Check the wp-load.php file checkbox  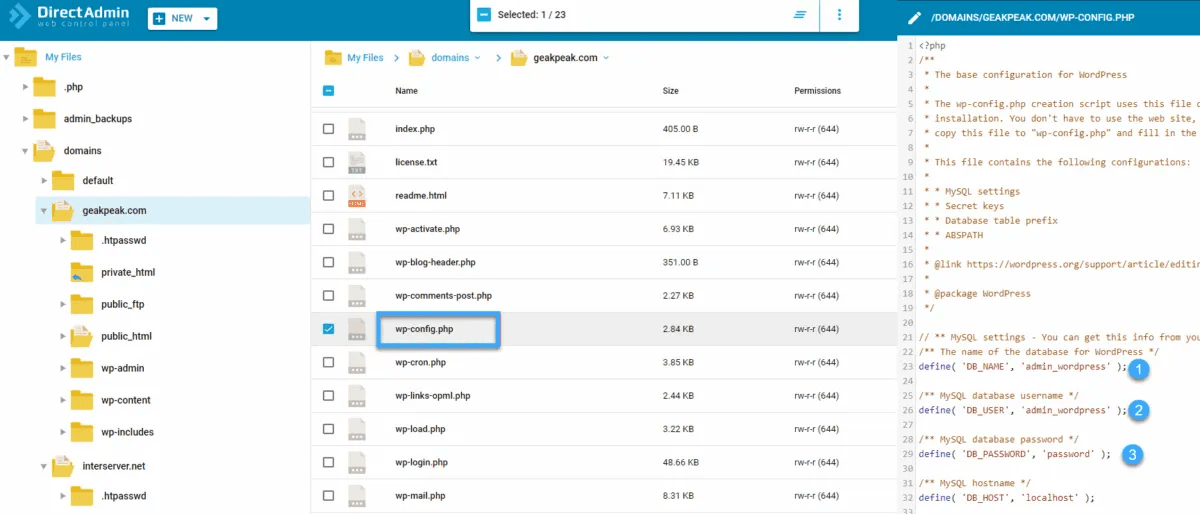pos(328,429)
